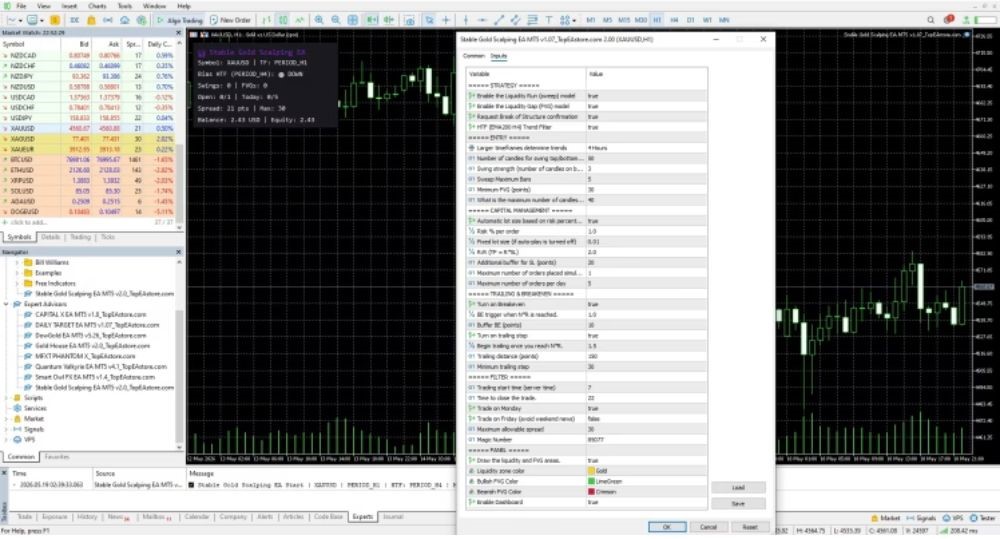Open Signals in the status bar
Screen dimensions: 1000x539
click(x=920, y=519)
